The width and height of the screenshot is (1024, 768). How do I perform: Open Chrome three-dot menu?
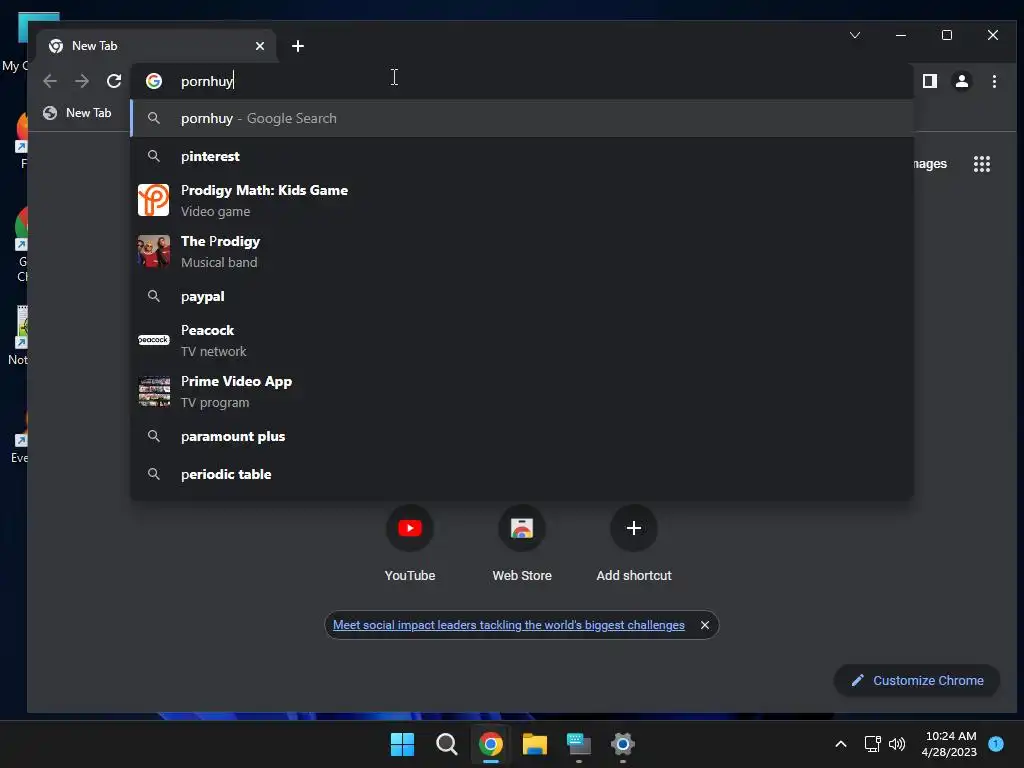click(x=994, y=81)
